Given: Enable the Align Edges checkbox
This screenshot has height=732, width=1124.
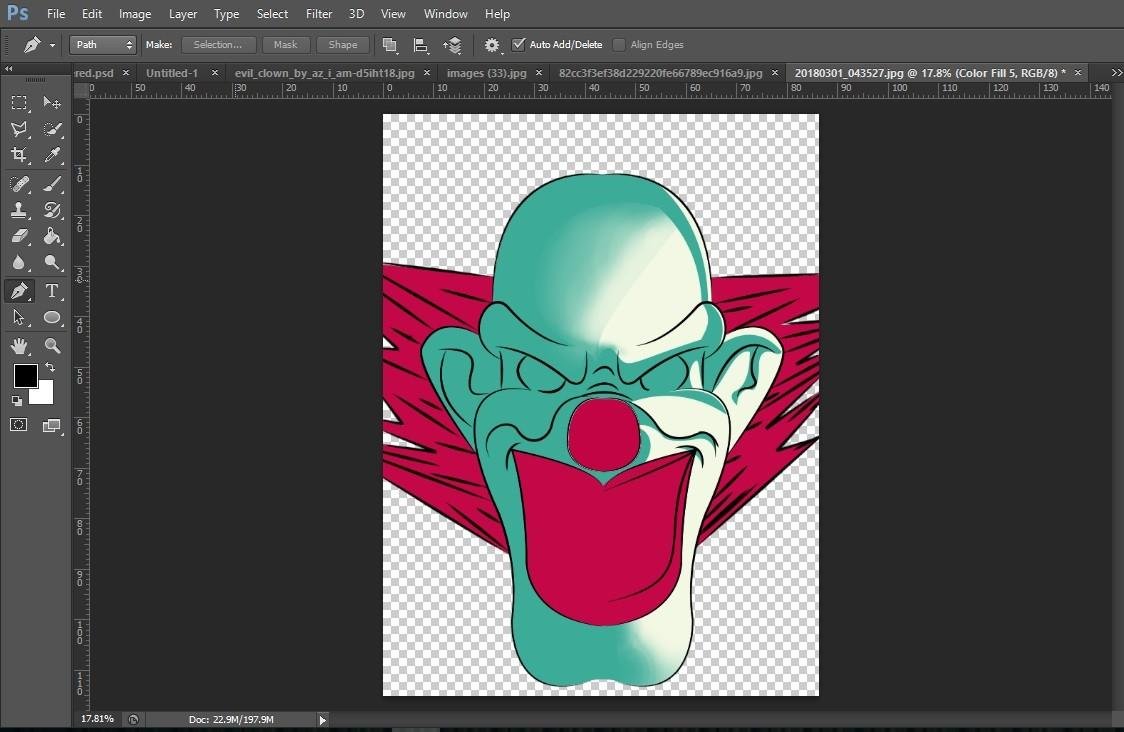Looking at the screenshot, I should point(619,45).
